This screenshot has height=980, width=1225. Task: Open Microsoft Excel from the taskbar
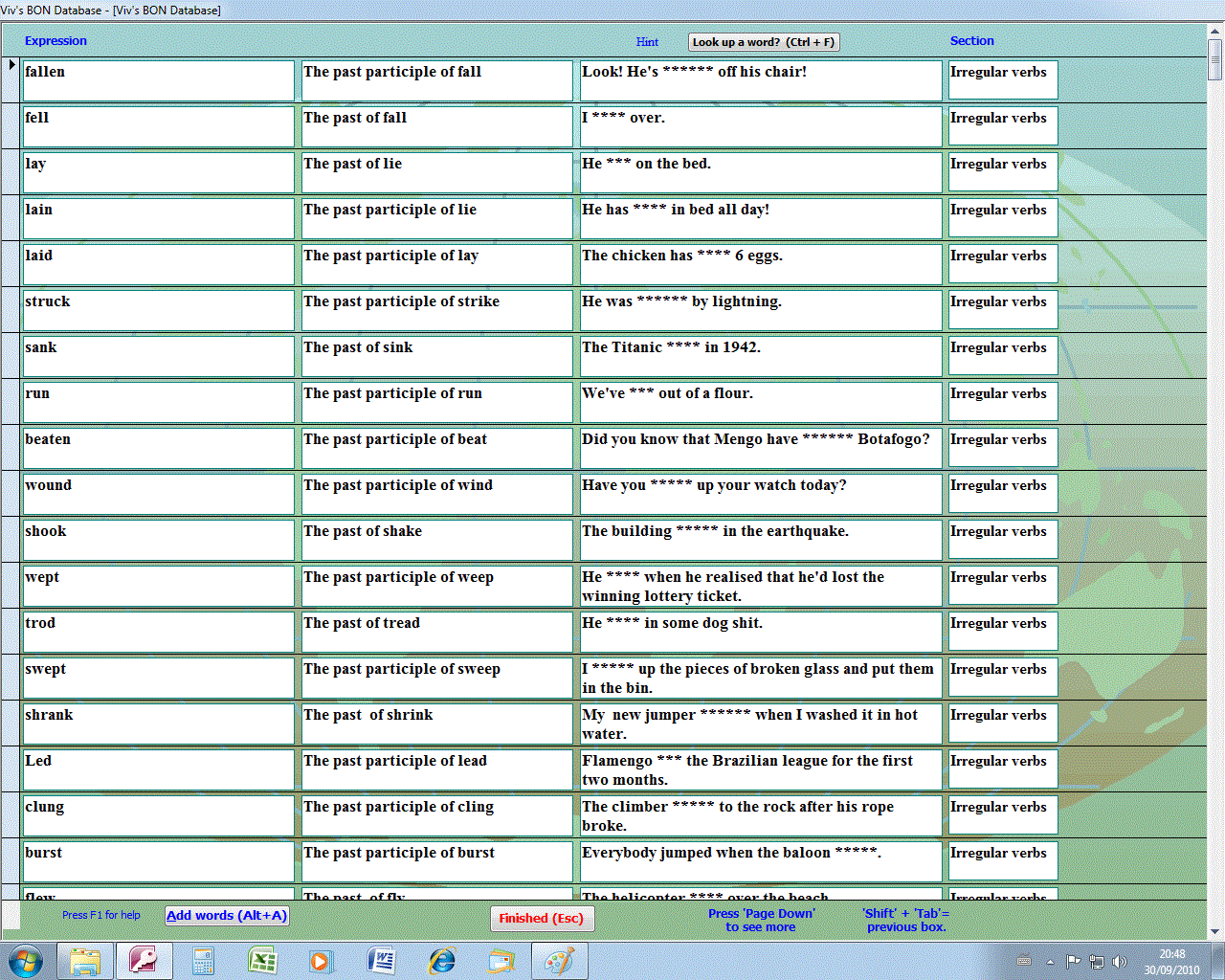click(262, 961)
